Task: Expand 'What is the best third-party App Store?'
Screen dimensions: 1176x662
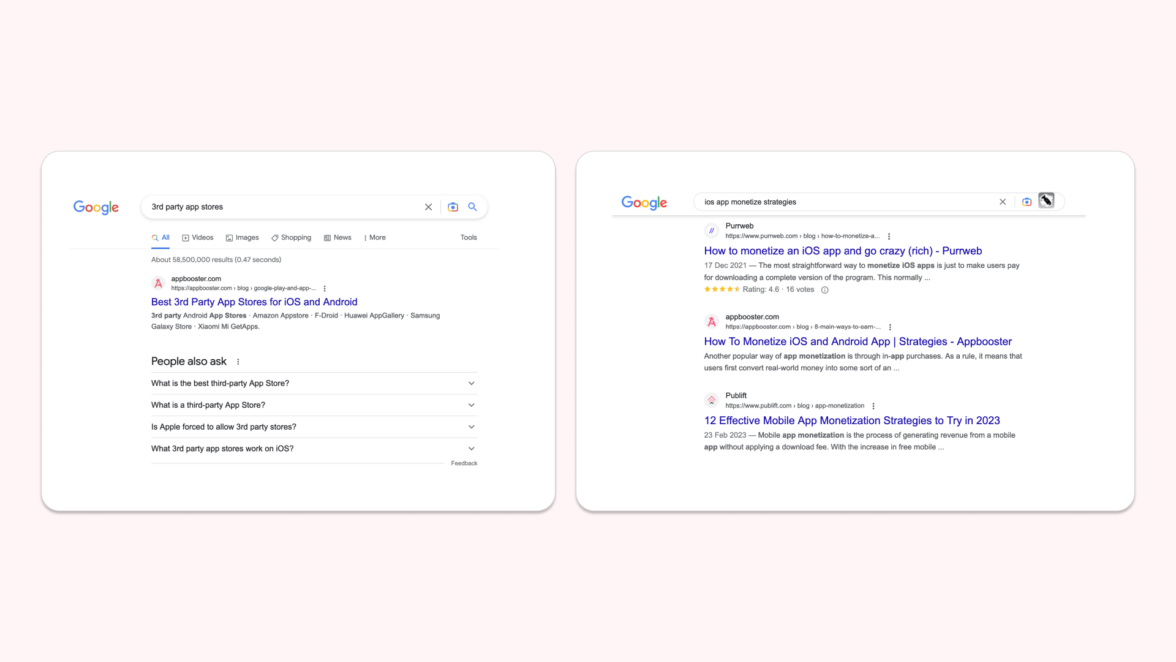Action: point(314,383)
